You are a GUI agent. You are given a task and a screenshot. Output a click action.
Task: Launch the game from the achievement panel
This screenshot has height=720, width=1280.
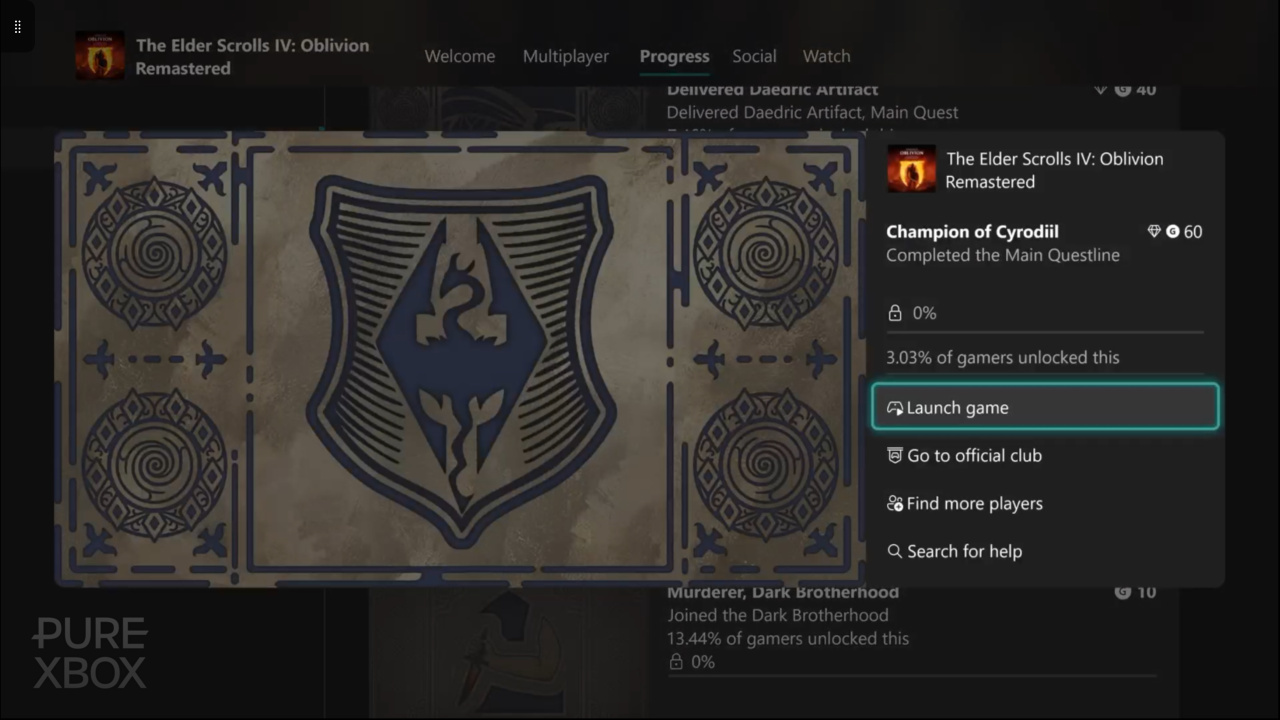(x=1045, y=407)
